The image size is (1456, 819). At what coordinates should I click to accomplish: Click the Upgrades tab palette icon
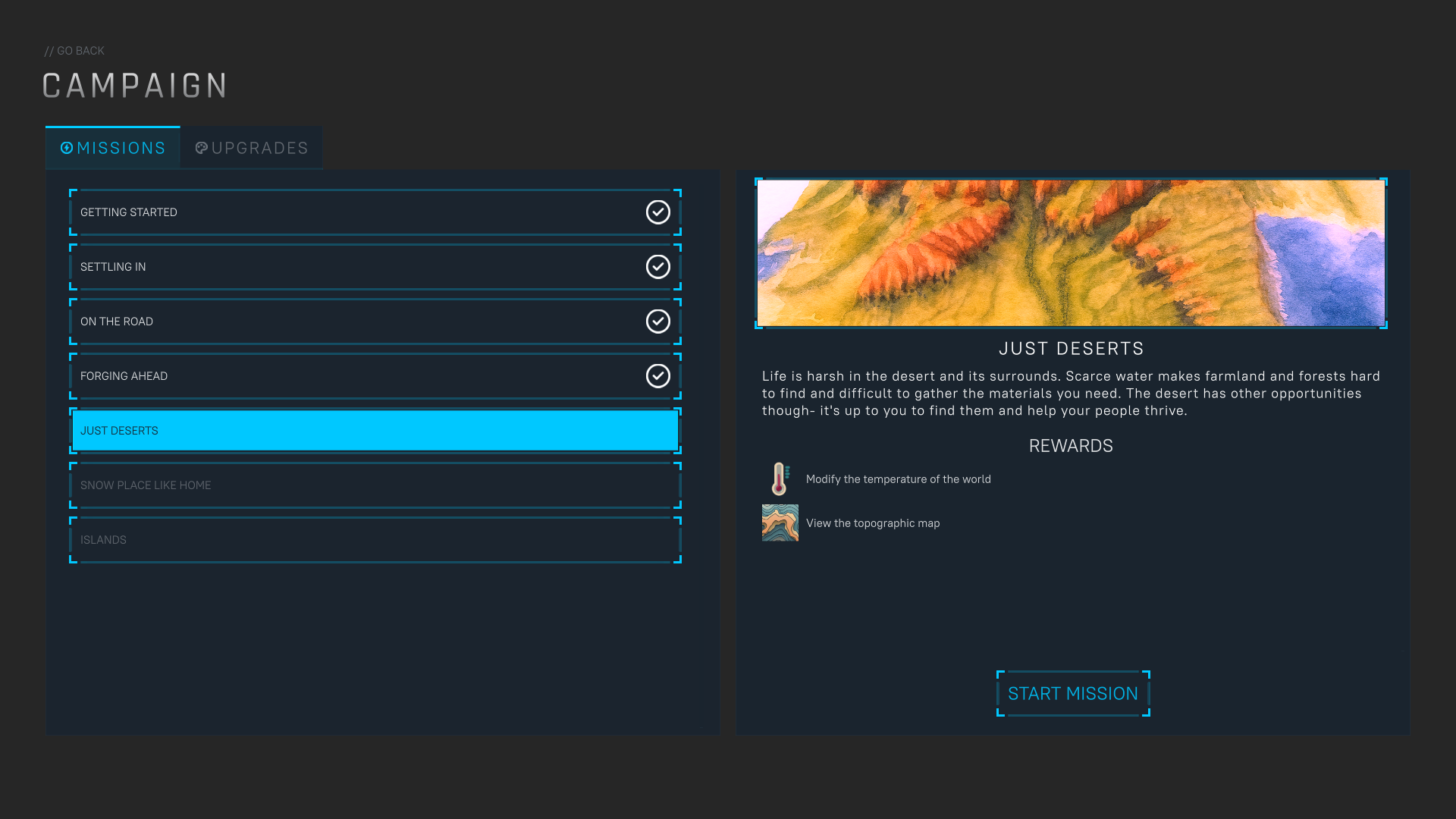tap(202, 148)
